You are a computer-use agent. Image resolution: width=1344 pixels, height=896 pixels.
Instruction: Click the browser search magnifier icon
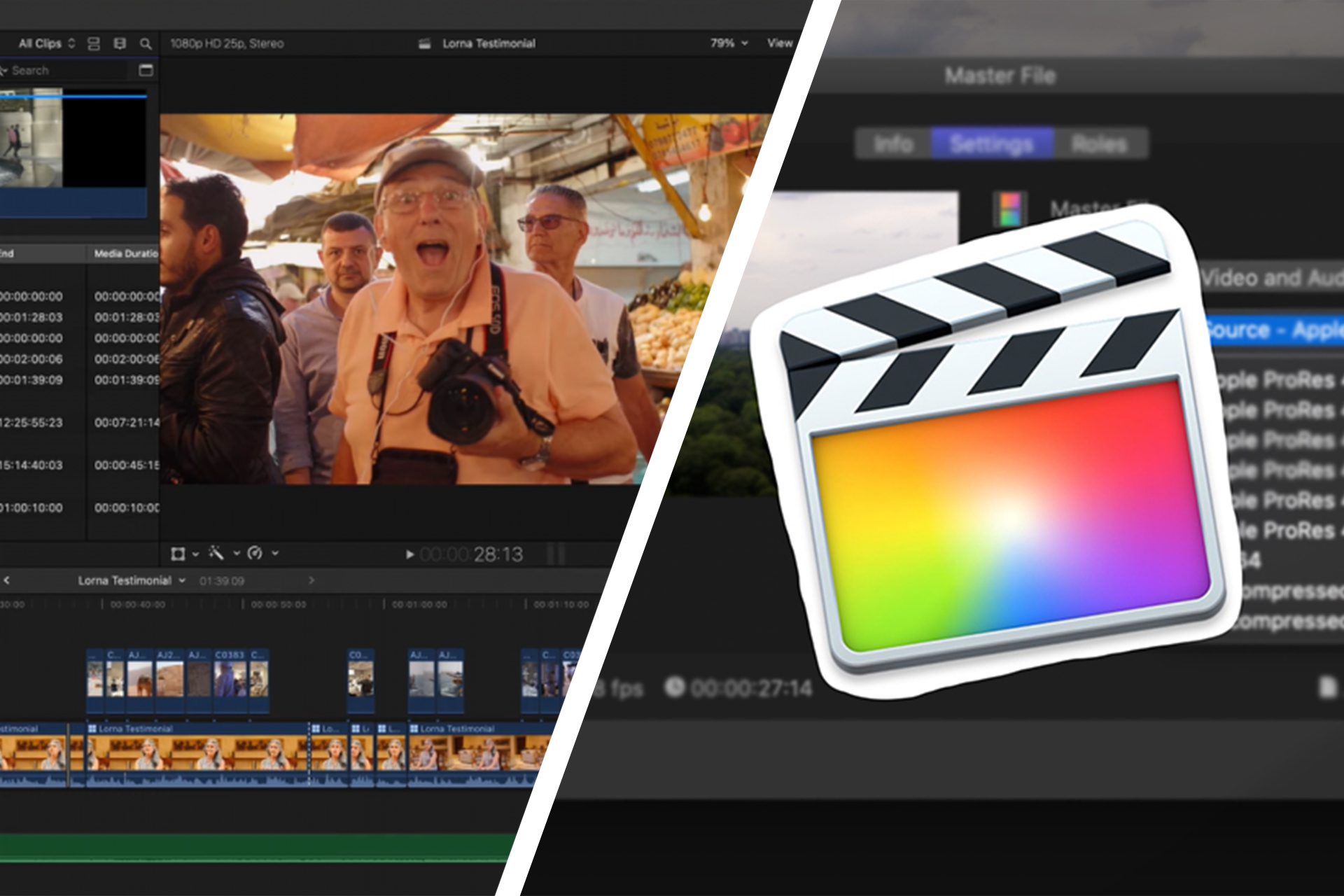[x=146, y=43]
